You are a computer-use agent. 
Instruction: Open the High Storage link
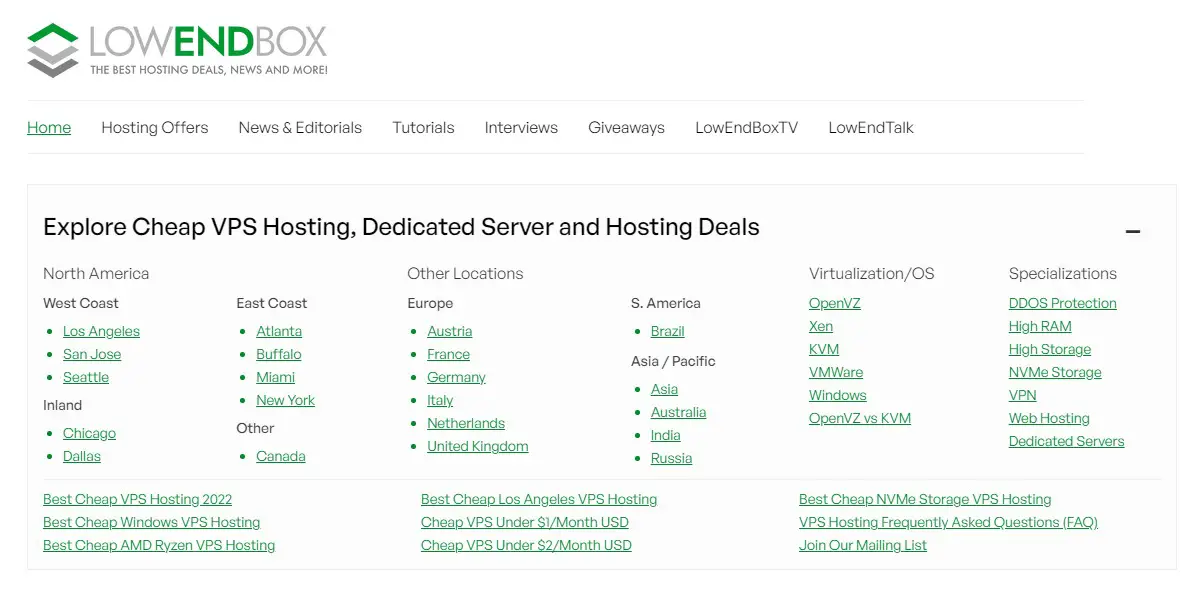pyautogui.click(x=1050, y=349)
